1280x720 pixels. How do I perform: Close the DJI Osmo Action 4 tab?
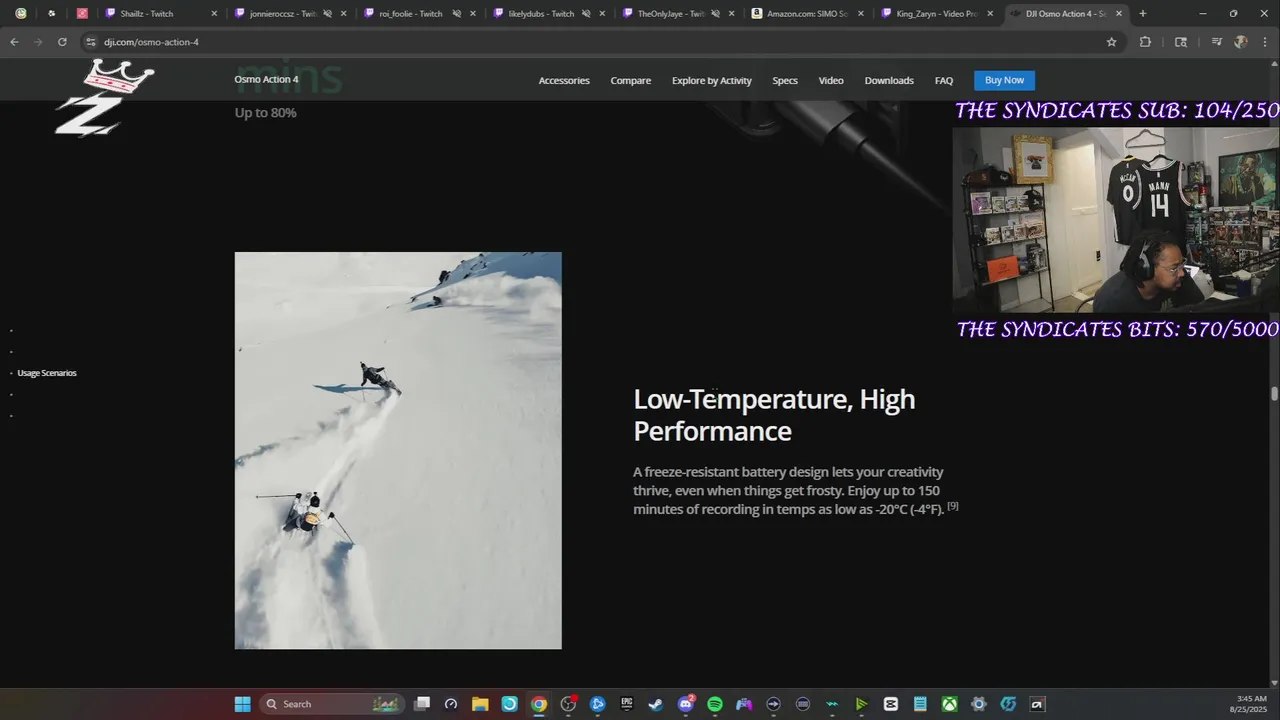click(1119, 14)
